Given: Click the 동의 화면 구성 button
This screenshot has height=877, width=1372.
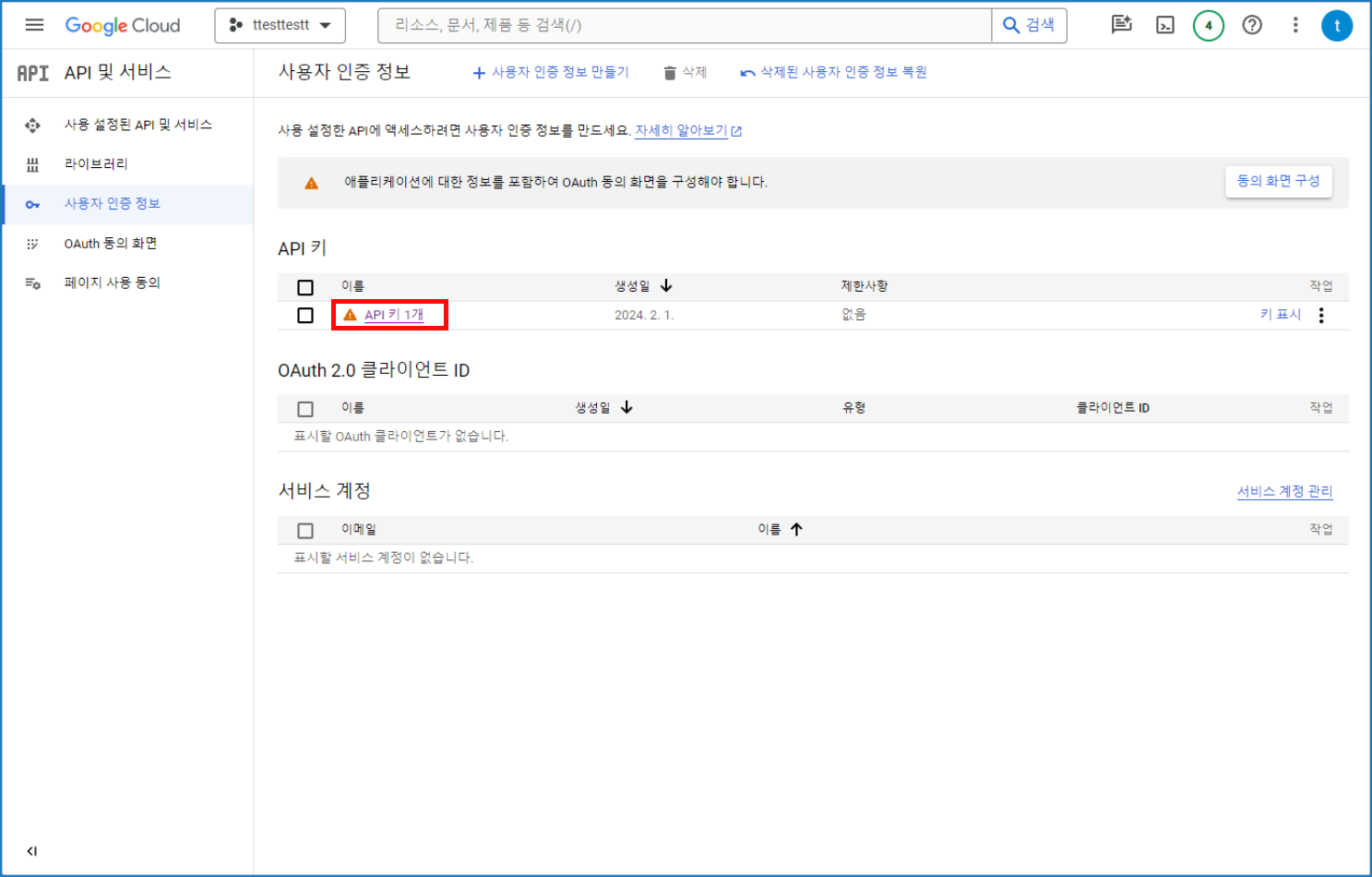Looking at the screenshot, I should (x=1278, y=181).
